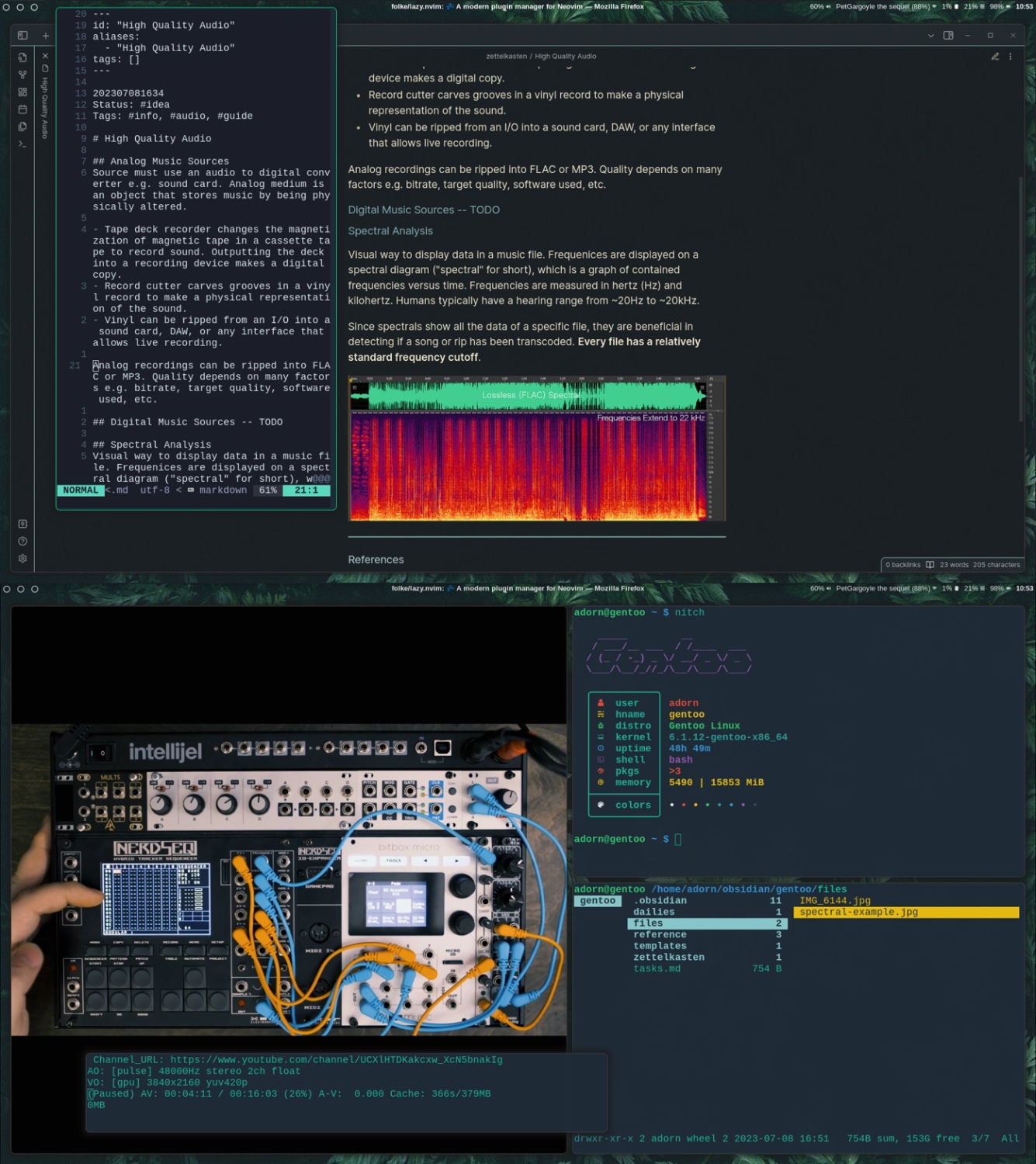Click the YouTube Channel_URL in mpv terminal
Viewport: 1036px width, 1164px height.
[336, 1060]
